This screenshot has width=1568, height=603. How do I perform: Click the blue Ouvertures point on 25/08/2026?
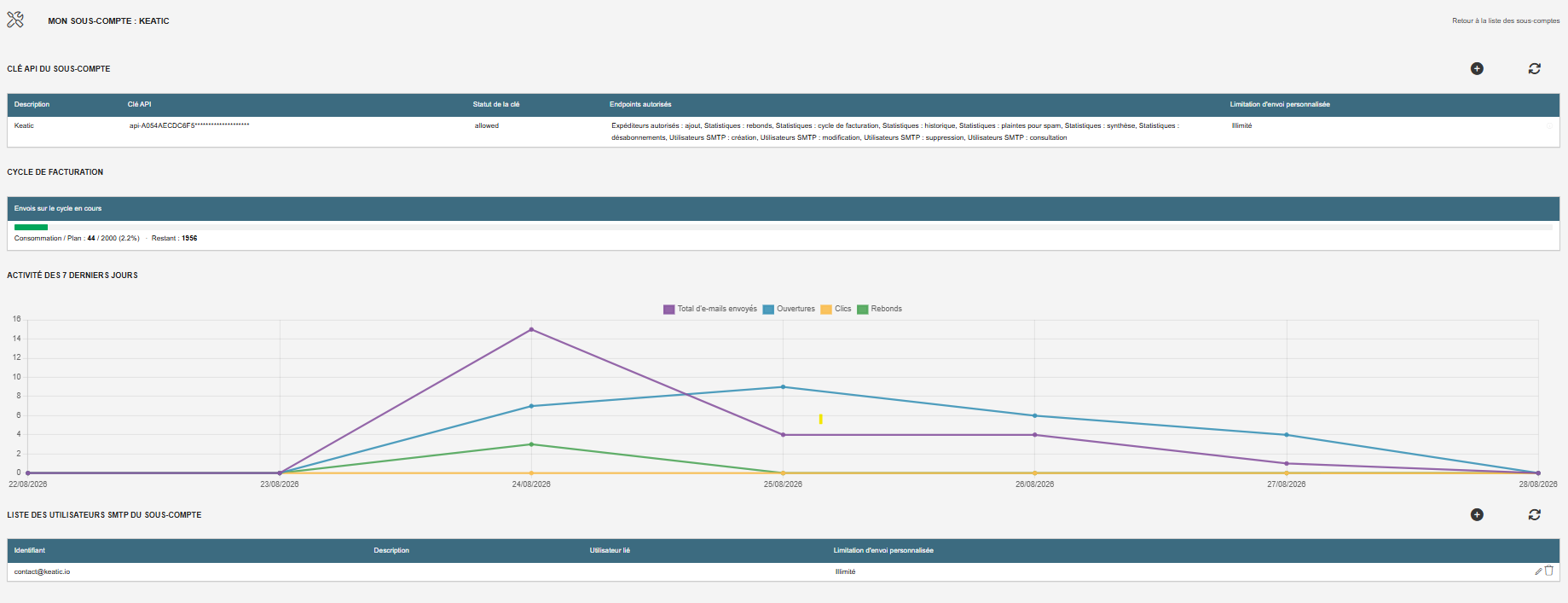click(783, 387)
